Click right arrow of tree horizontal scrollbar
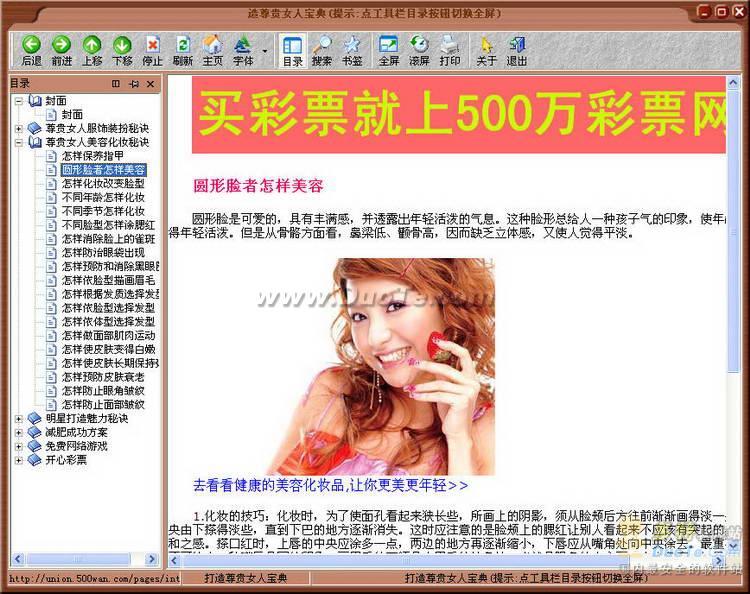Image resolution: width=750 pixels, height=594 pixels. click(x=152, y=559)
